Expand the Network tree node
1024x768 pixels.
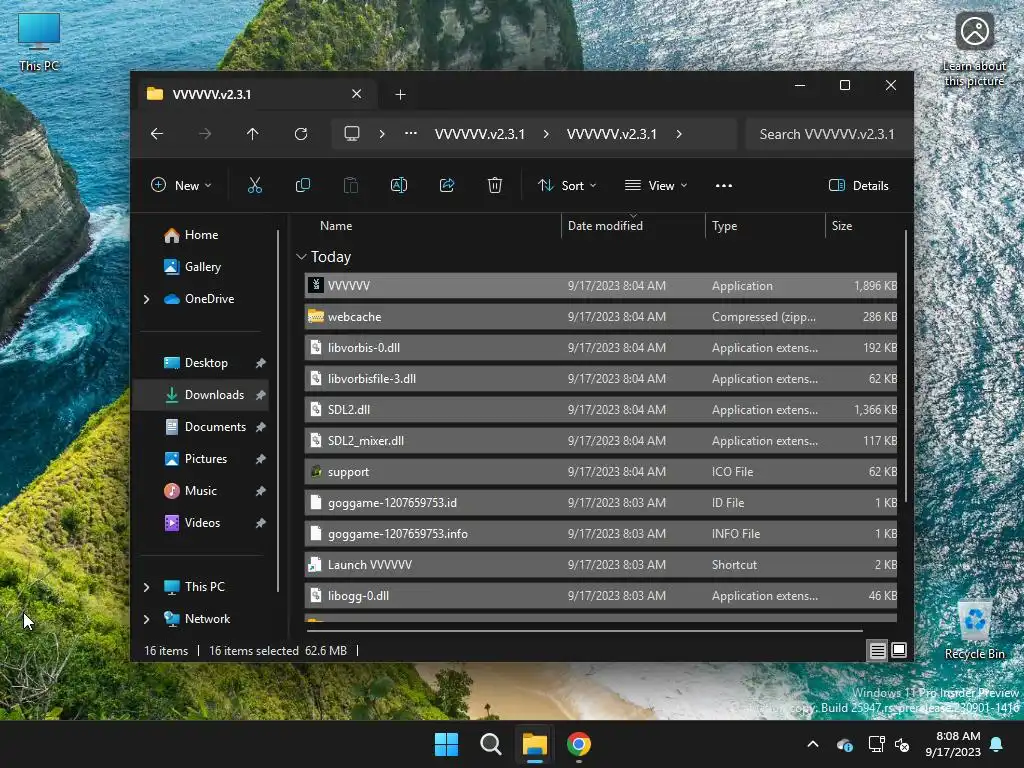tap(146, 619)
